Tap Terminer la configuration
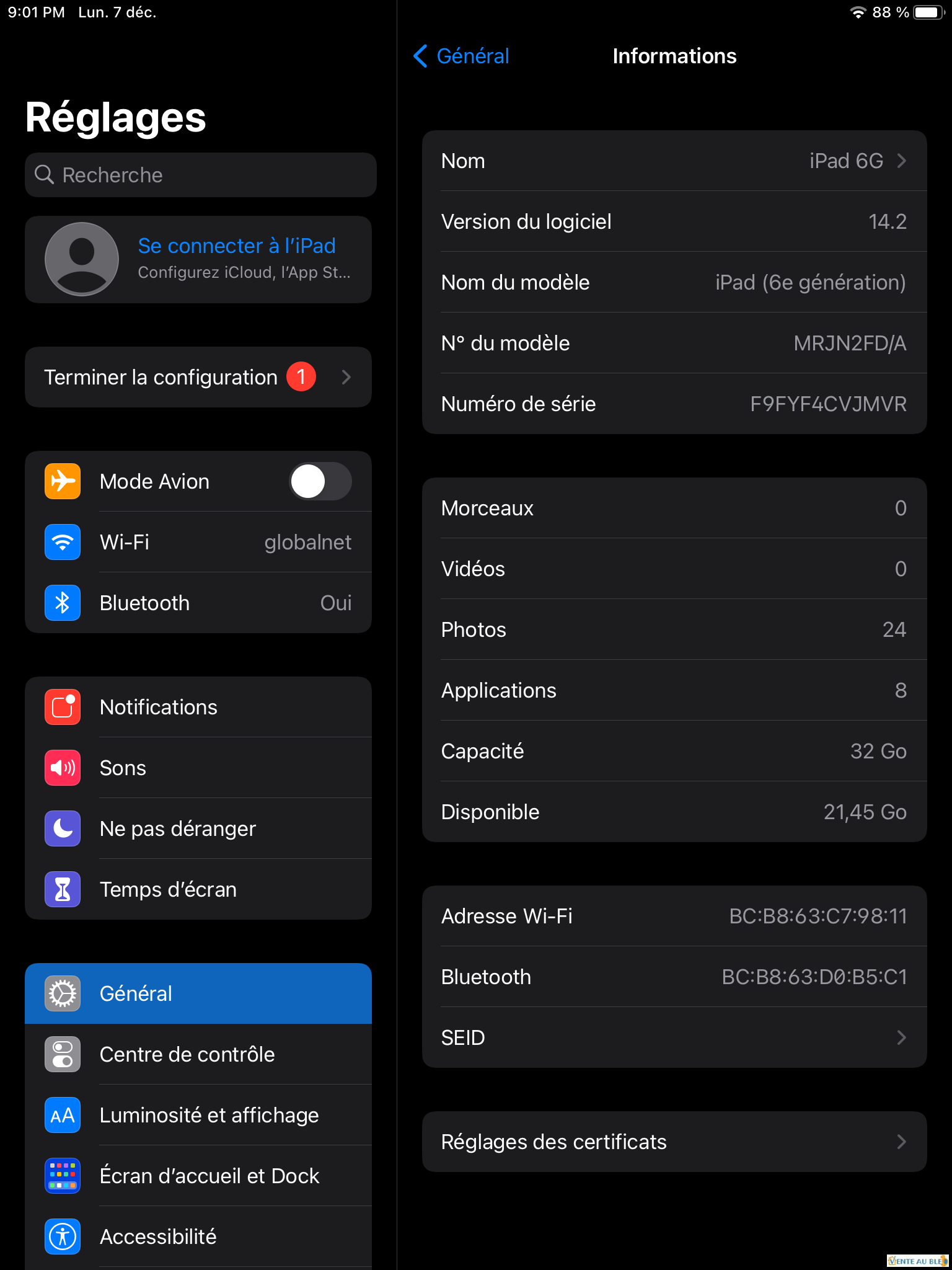952x1270 pixels. click(x=198, y=377)
